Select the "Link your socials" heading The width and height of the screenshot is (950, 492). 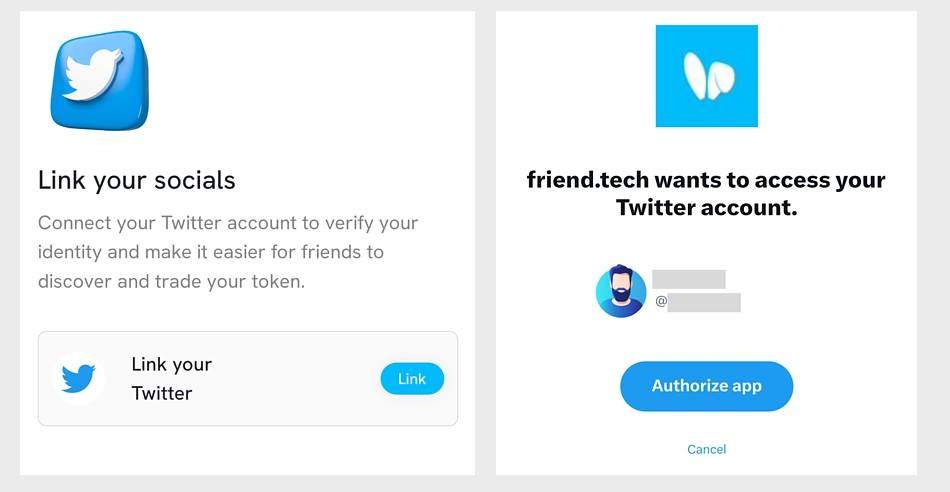pos(137,181)
